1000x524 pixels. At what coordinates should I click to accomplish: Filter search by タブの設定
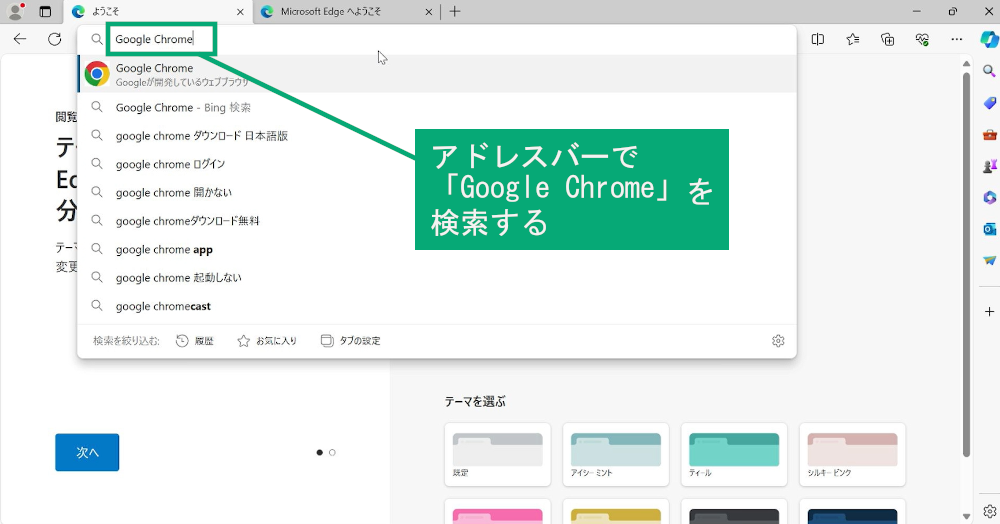[x=350, y=341]
